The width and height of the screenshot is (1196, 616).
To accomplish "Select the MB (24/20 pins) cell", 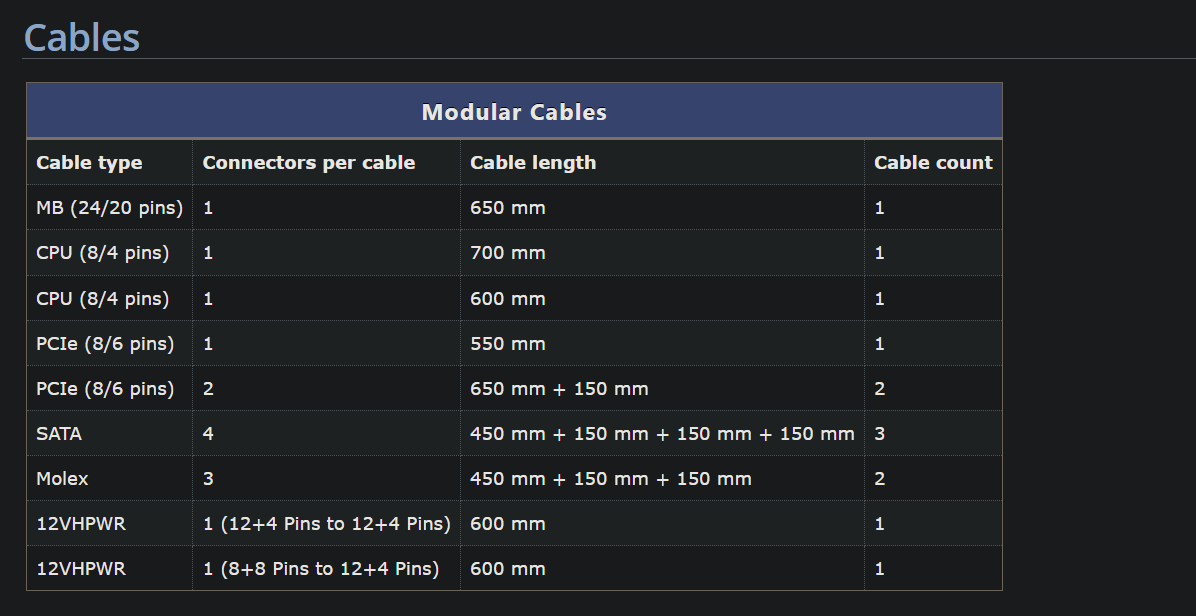I will click(x=109, y=208).
